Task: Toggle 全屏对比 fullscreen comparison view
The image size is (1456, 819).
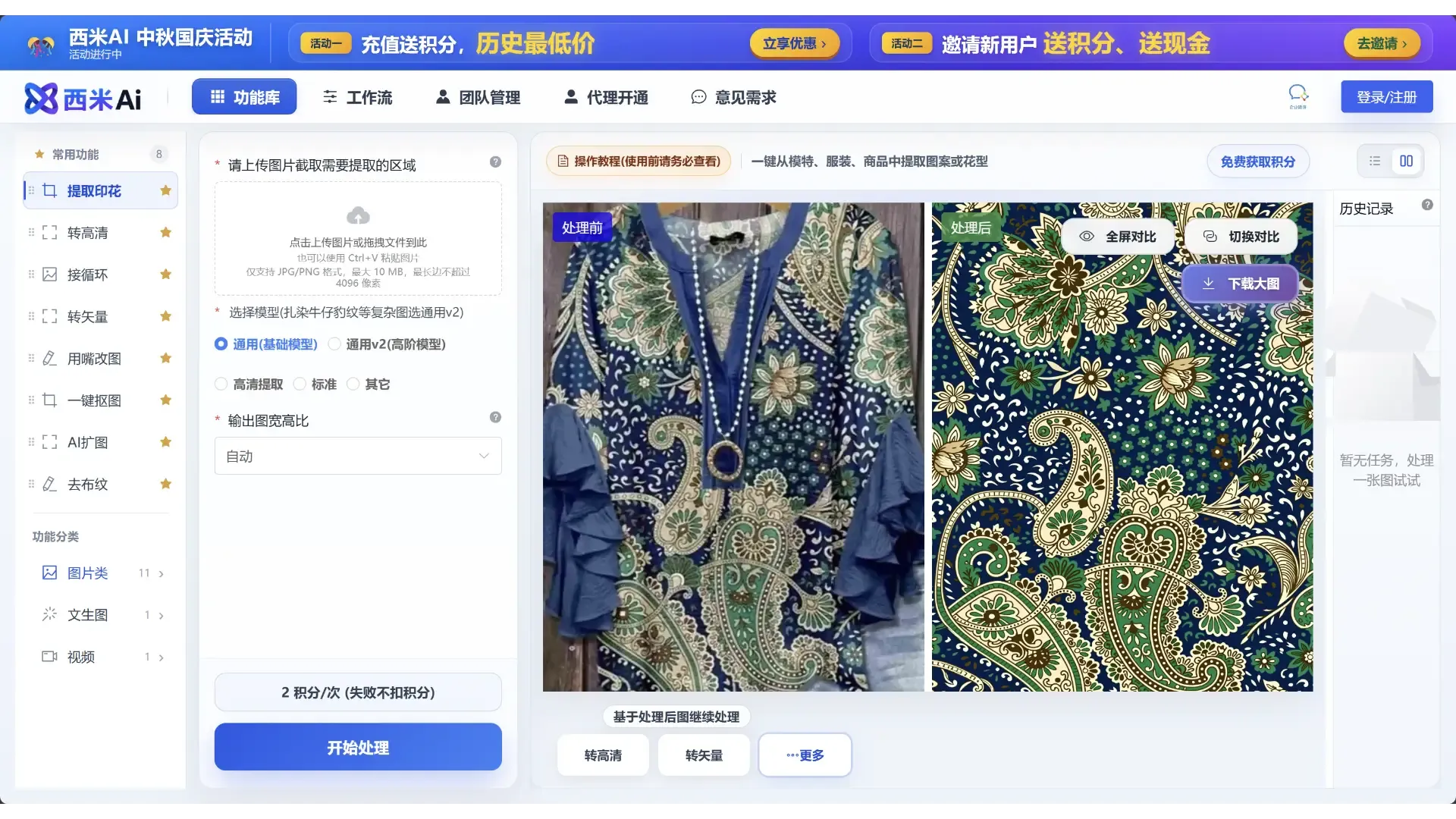Action: 1117,237
